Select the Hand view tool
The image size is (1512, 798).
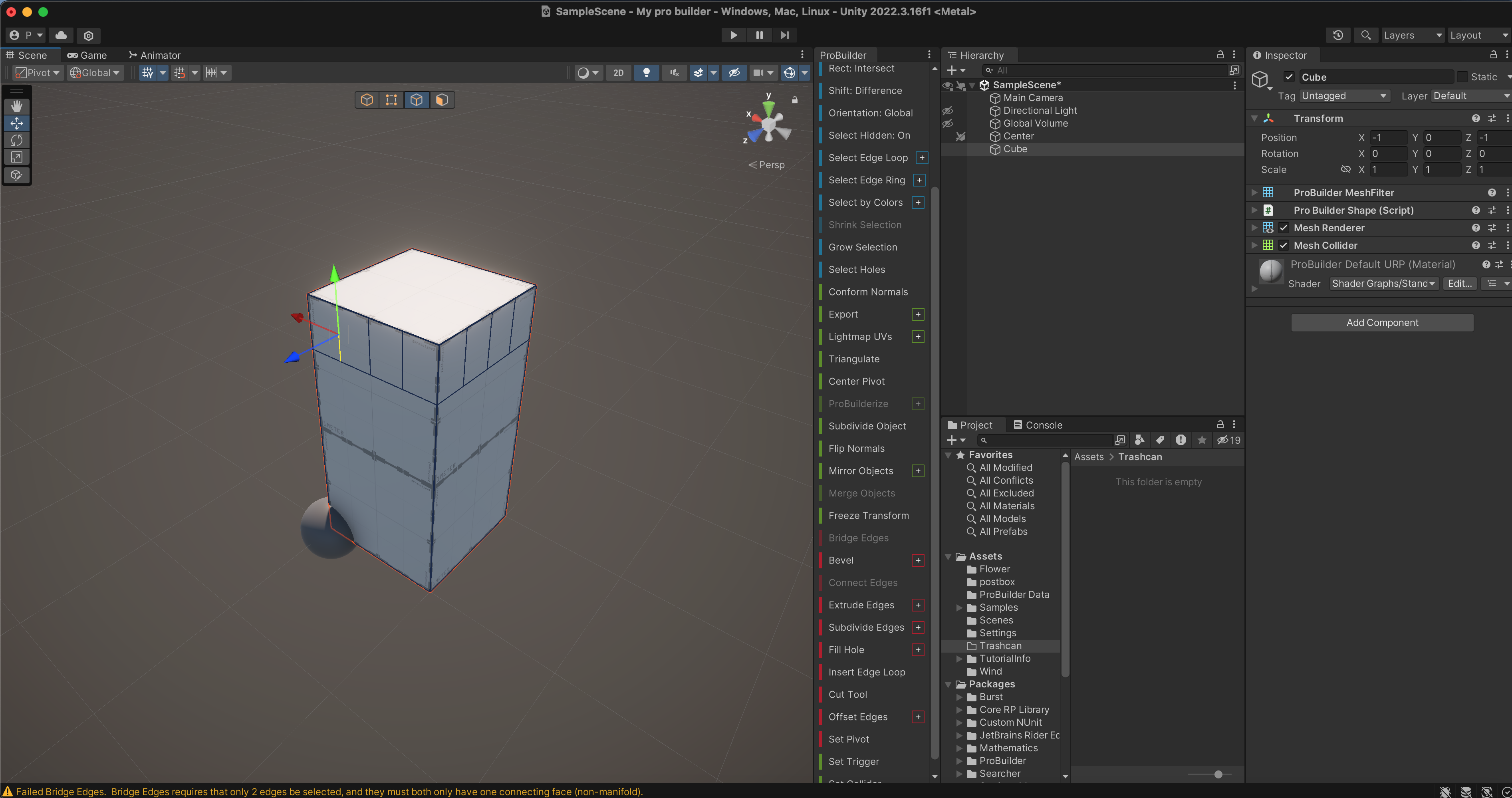coord(16,106)
